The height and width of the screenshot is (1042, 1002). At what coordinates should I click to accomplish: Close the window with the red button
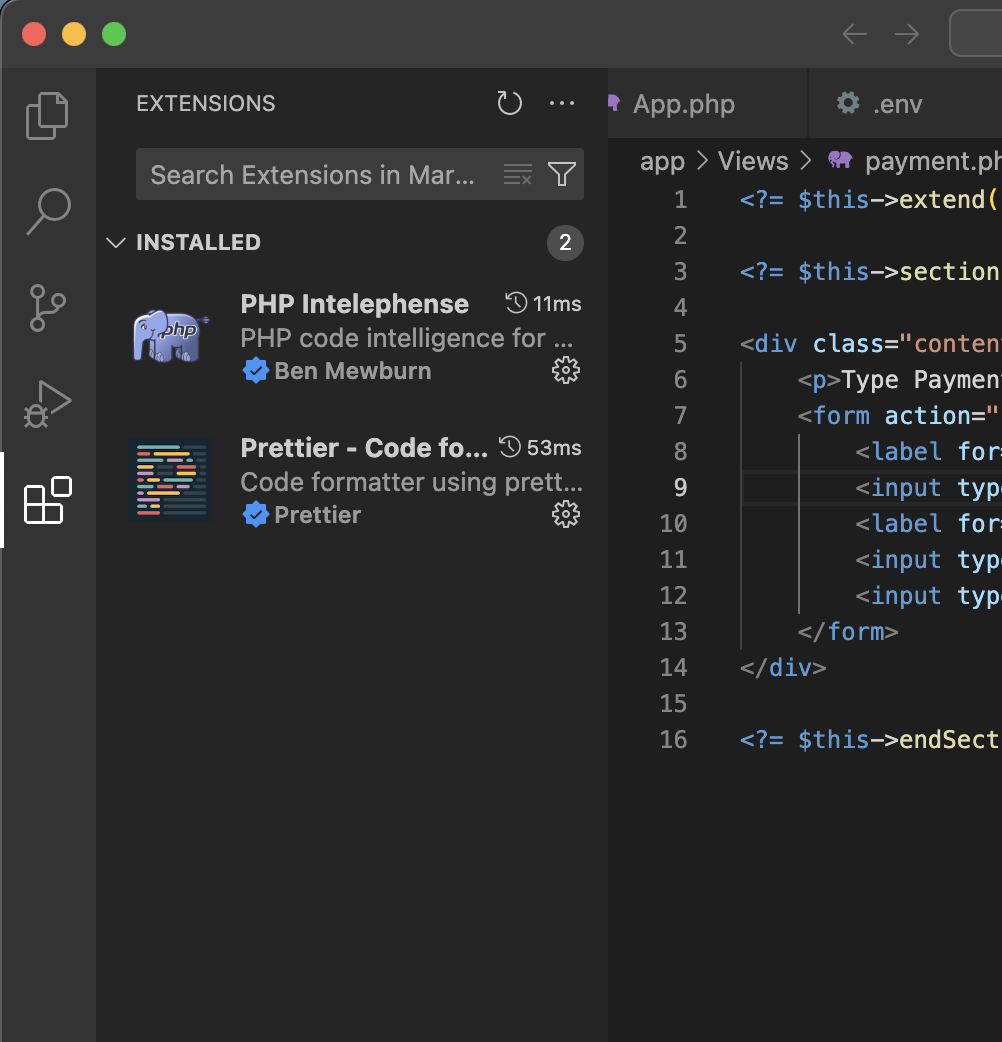click(34, 34)
